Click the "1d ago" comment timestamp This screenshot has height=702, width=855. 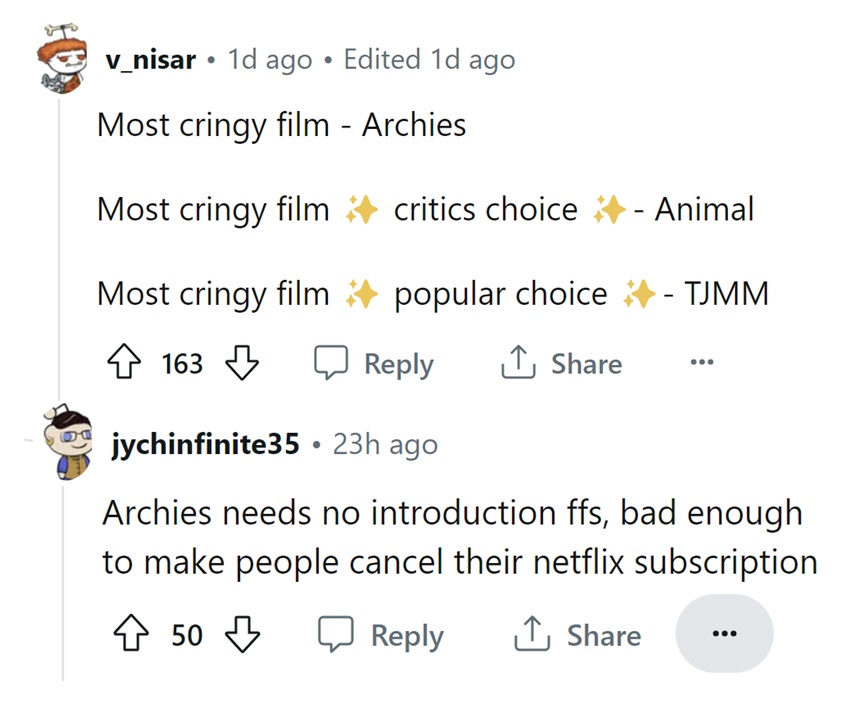tap(270, 60)
